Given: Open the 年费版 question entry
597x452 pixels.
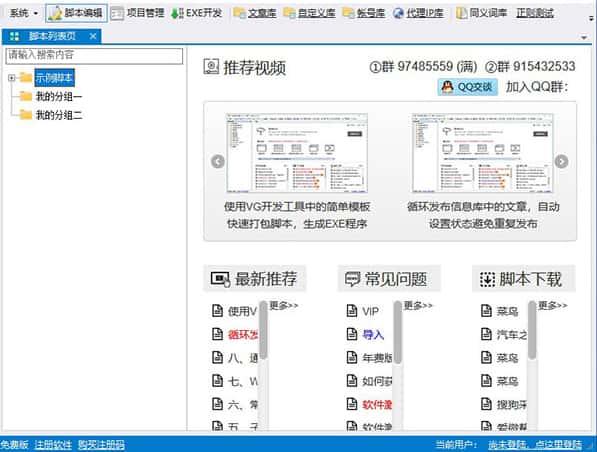Looking at the screenshot, I should point(377,358).
